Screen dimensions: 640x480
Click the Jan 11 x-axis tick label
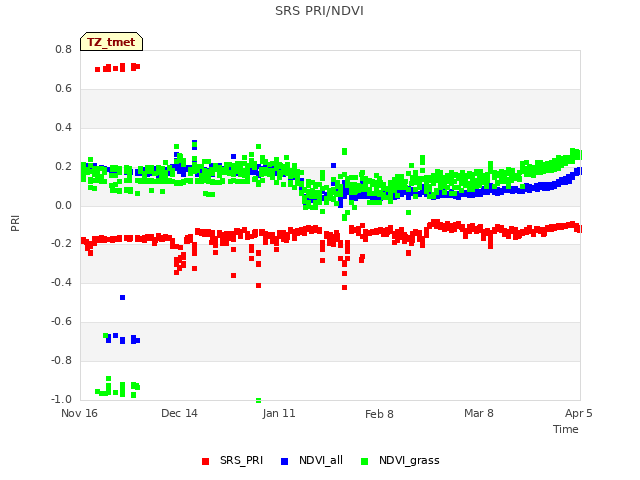point(279,413)
